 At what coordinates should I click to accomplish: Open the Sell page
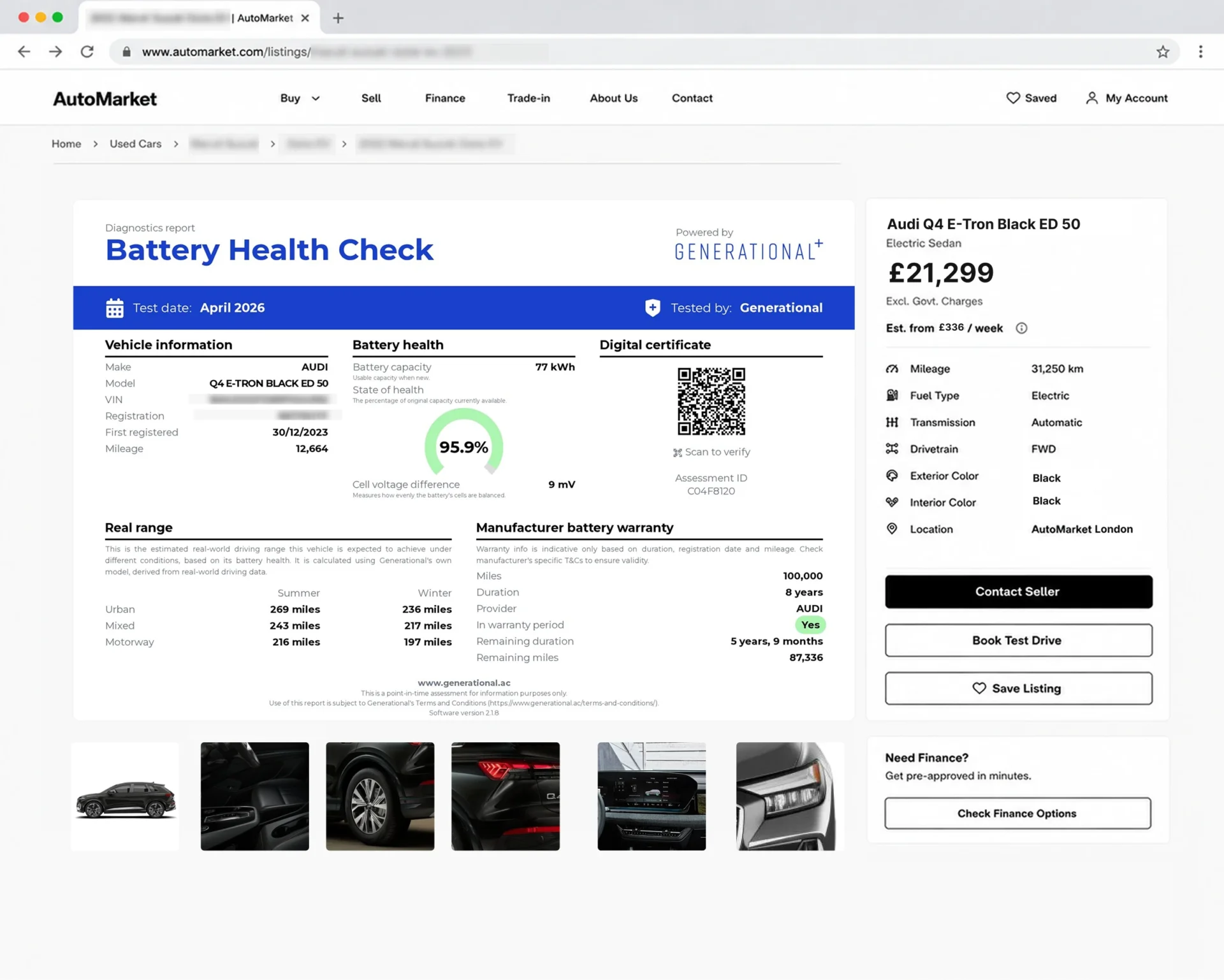(x=371, y=98)
